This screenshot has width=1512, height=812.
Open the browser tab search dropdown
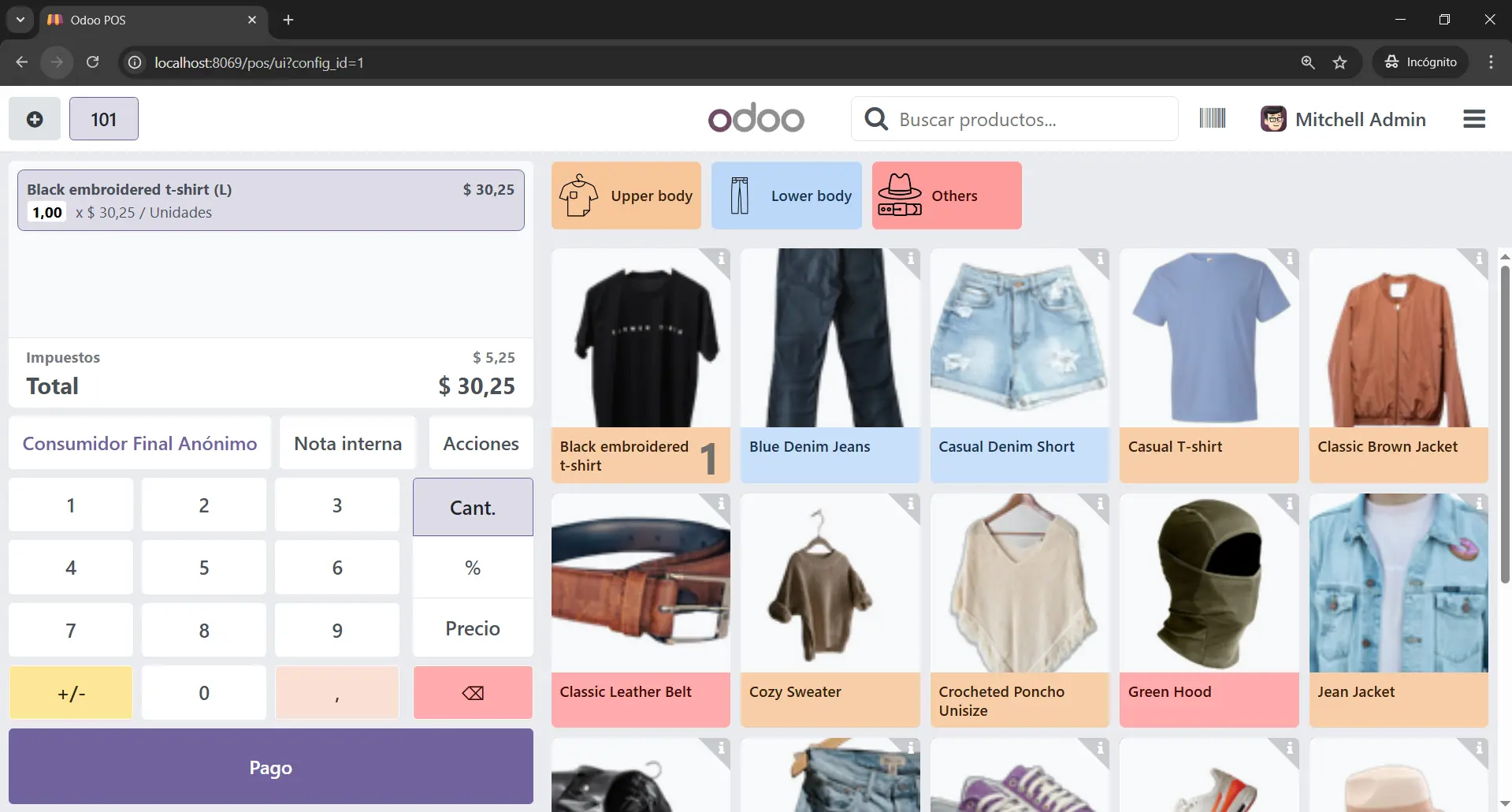tap(20, 20)
